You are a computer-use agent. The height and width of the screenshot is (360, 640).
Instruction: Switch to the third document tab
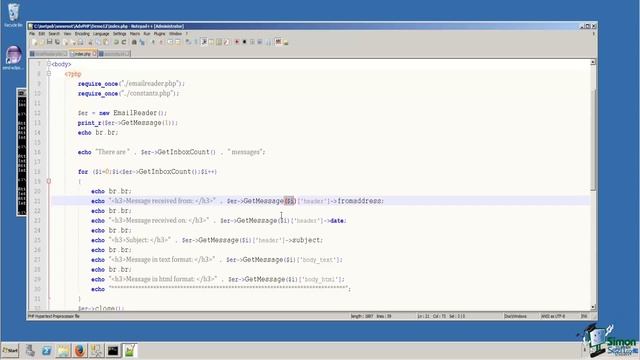coord(114,53)
